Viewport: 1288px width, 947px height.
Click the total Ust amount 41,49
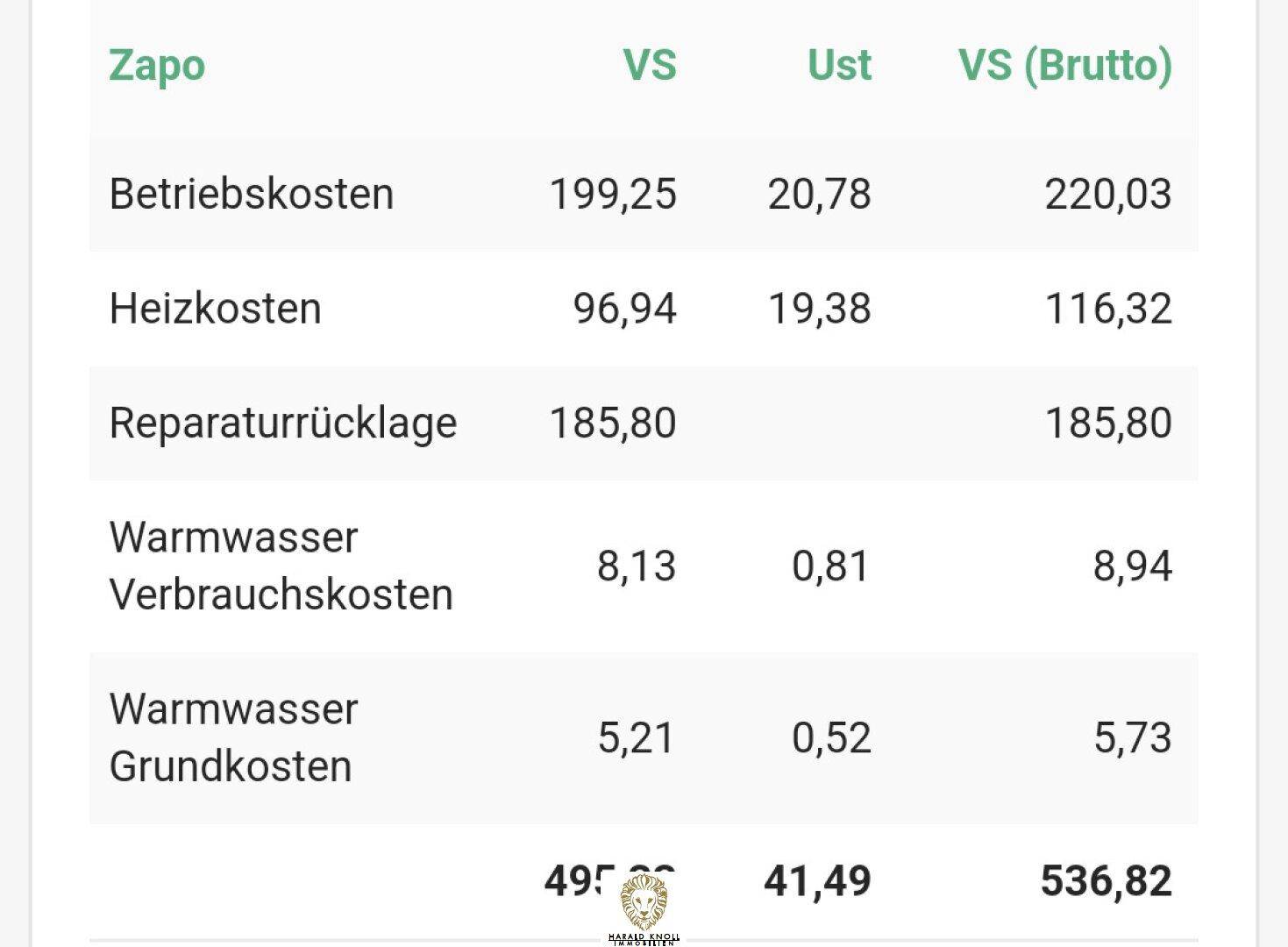[817, 880]
